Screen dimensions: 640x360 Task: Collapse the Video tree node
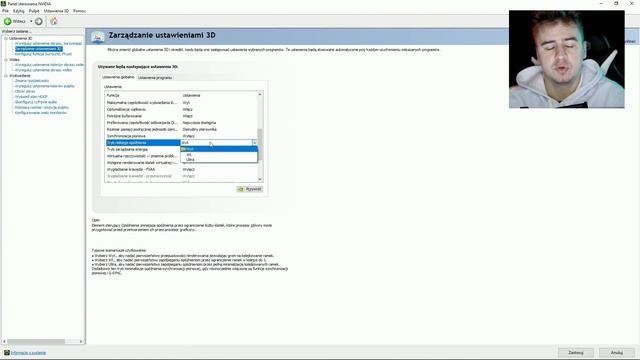[6, 60]
